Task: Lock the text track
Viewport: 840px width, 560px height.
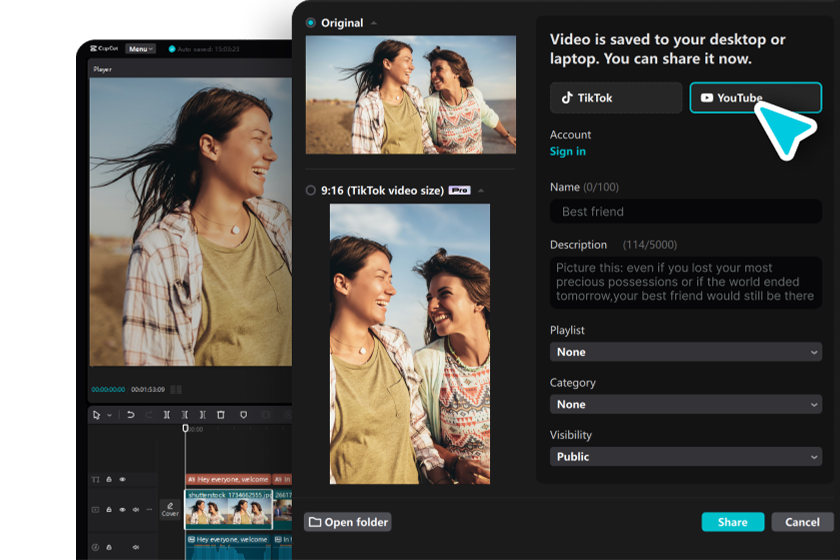Action: (109, 480)
